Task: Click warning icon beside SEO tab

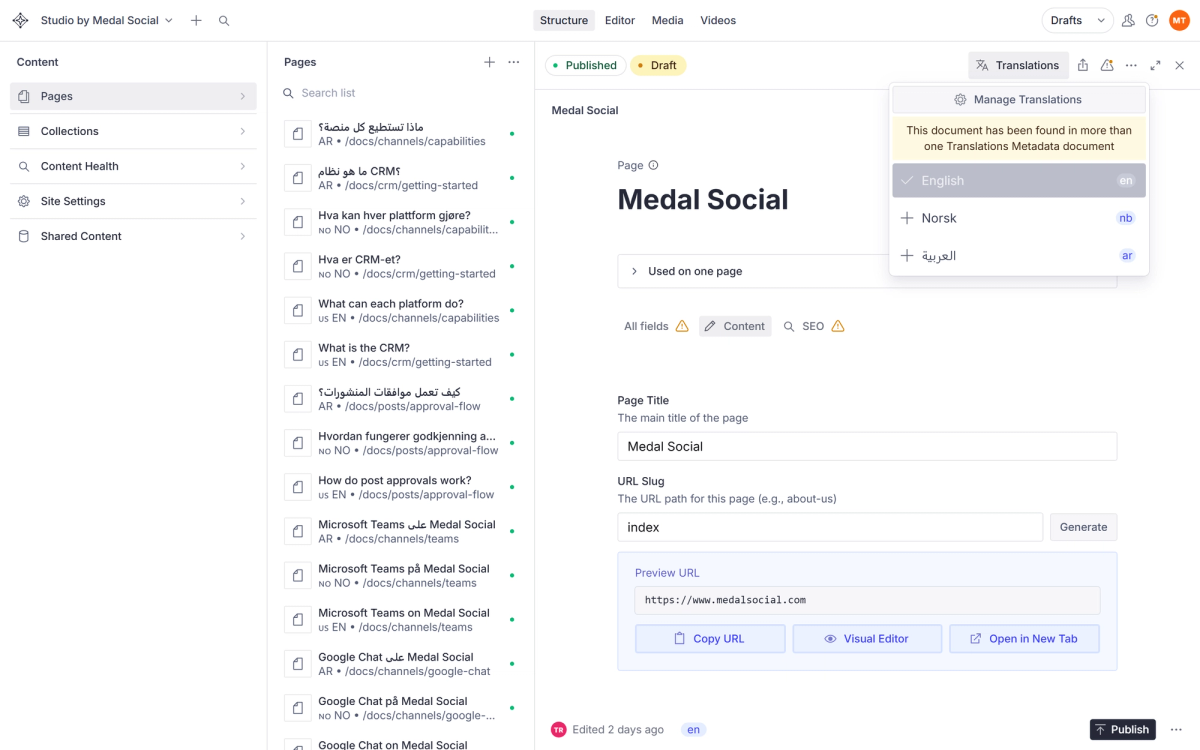Action: coord(838,326)
